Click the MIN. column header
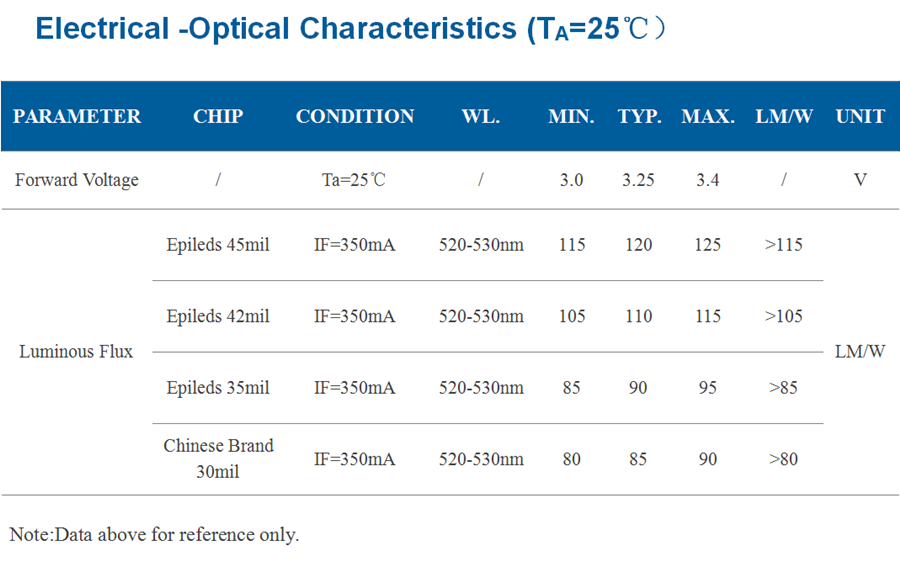900x561 pixels. 571,117
